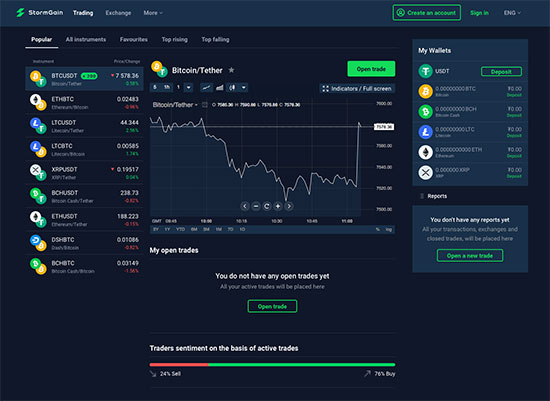Viewport: 550px width, 401px height.
Task: Open the Trading section
Action: click(83, 13)
